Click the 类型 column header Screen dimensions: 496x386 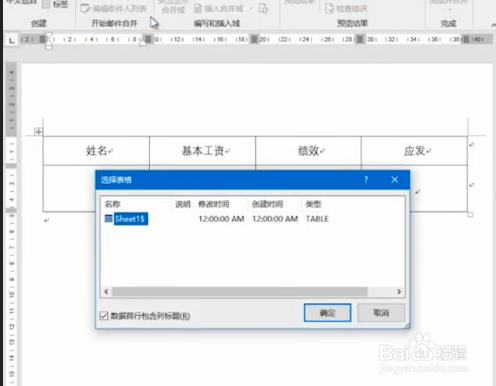pos(313,204)
